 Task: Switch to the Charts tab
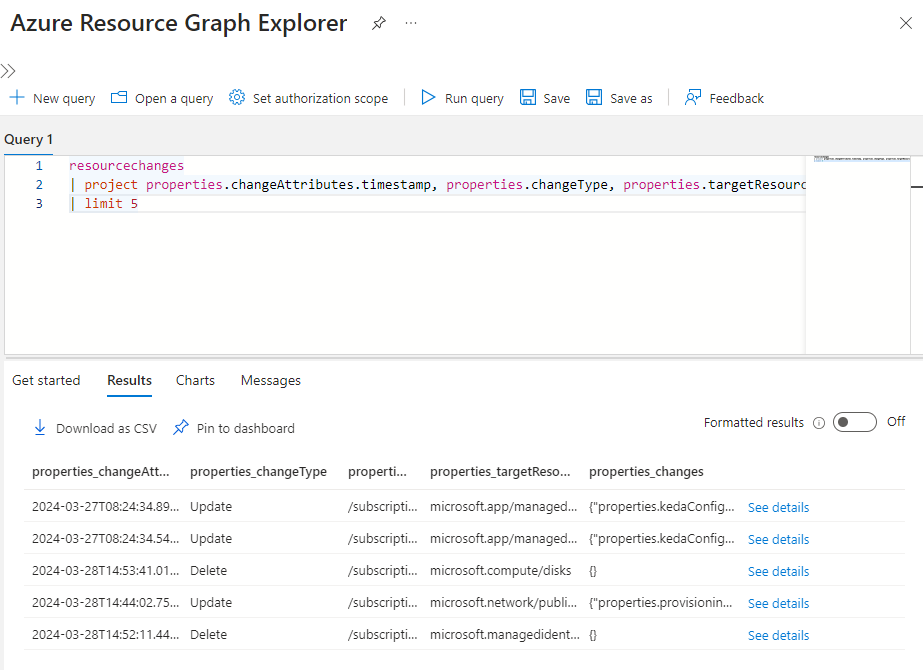(x=195, y=380)
